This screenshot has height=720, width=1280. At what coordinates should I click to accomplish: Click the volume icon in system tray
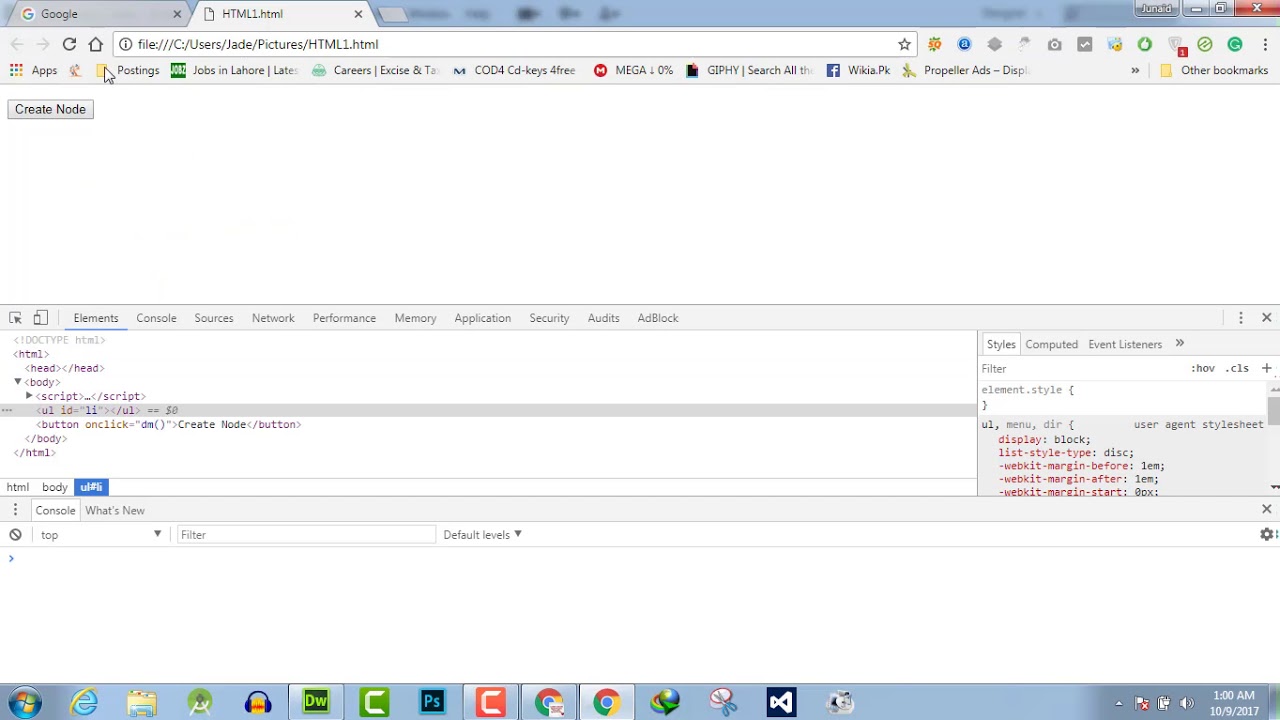[x=1186, y=703]
